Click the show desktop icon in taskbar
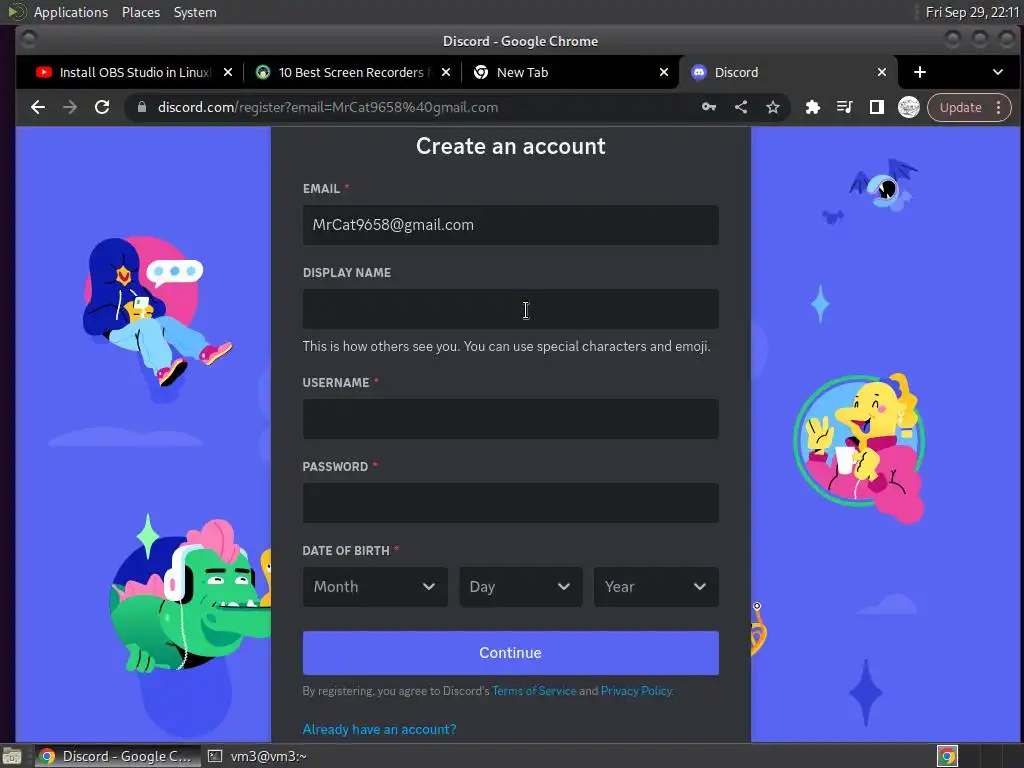The width and height of the screenshot is (1024, 768). [x=12, y=756]
